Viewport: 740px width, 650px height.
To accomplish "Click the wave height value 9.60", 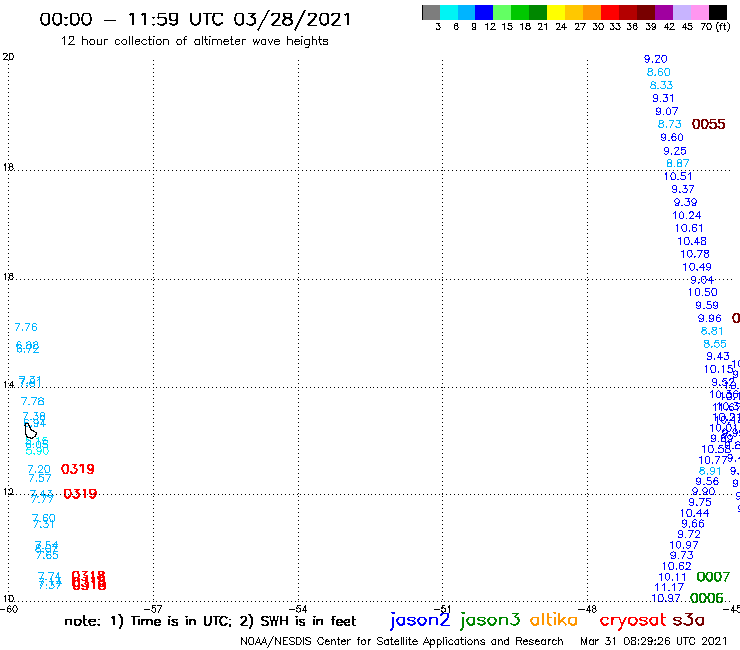I will coord(672,137).
